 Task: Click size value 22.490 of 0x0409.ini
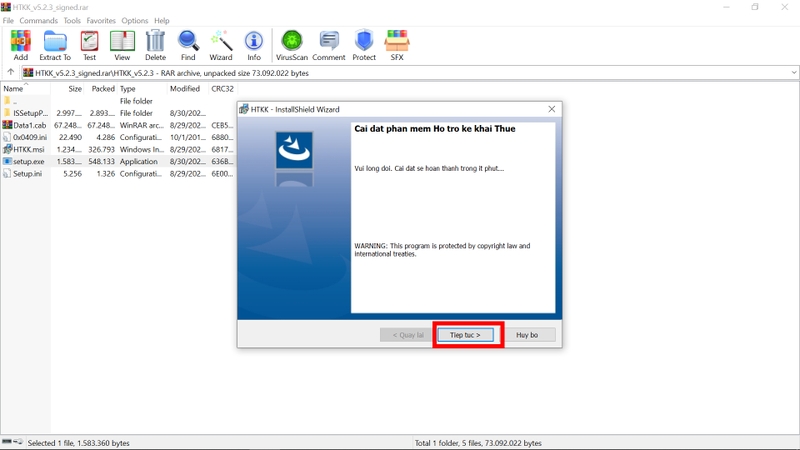coord(70,137)
